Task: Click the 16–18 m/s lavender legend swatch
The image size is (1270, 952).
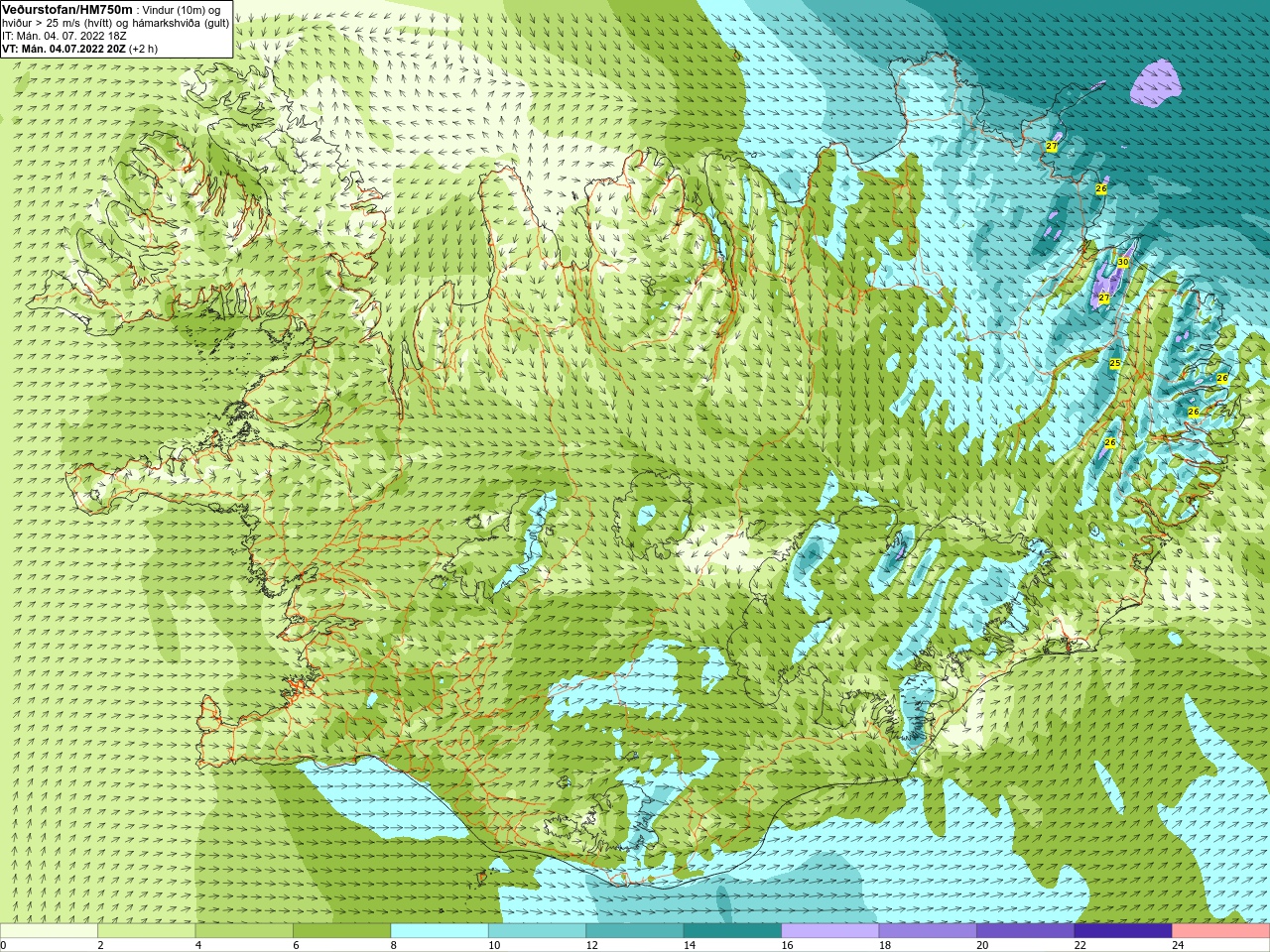Action: point(830,931)
